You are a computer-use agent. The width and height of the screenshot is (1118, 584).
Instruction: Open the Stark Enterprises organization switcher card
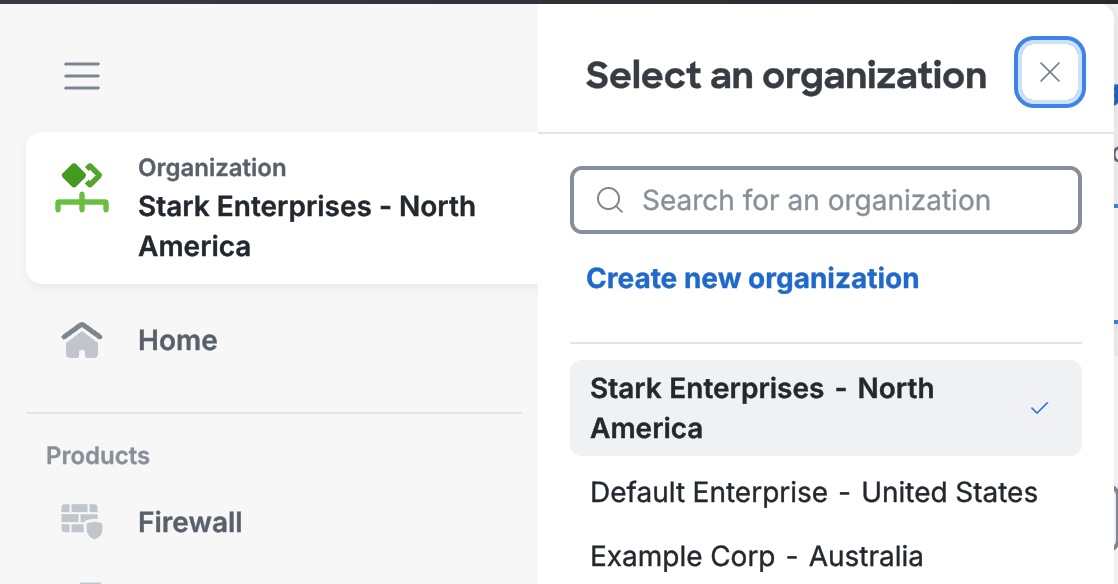tap(282, 207)
